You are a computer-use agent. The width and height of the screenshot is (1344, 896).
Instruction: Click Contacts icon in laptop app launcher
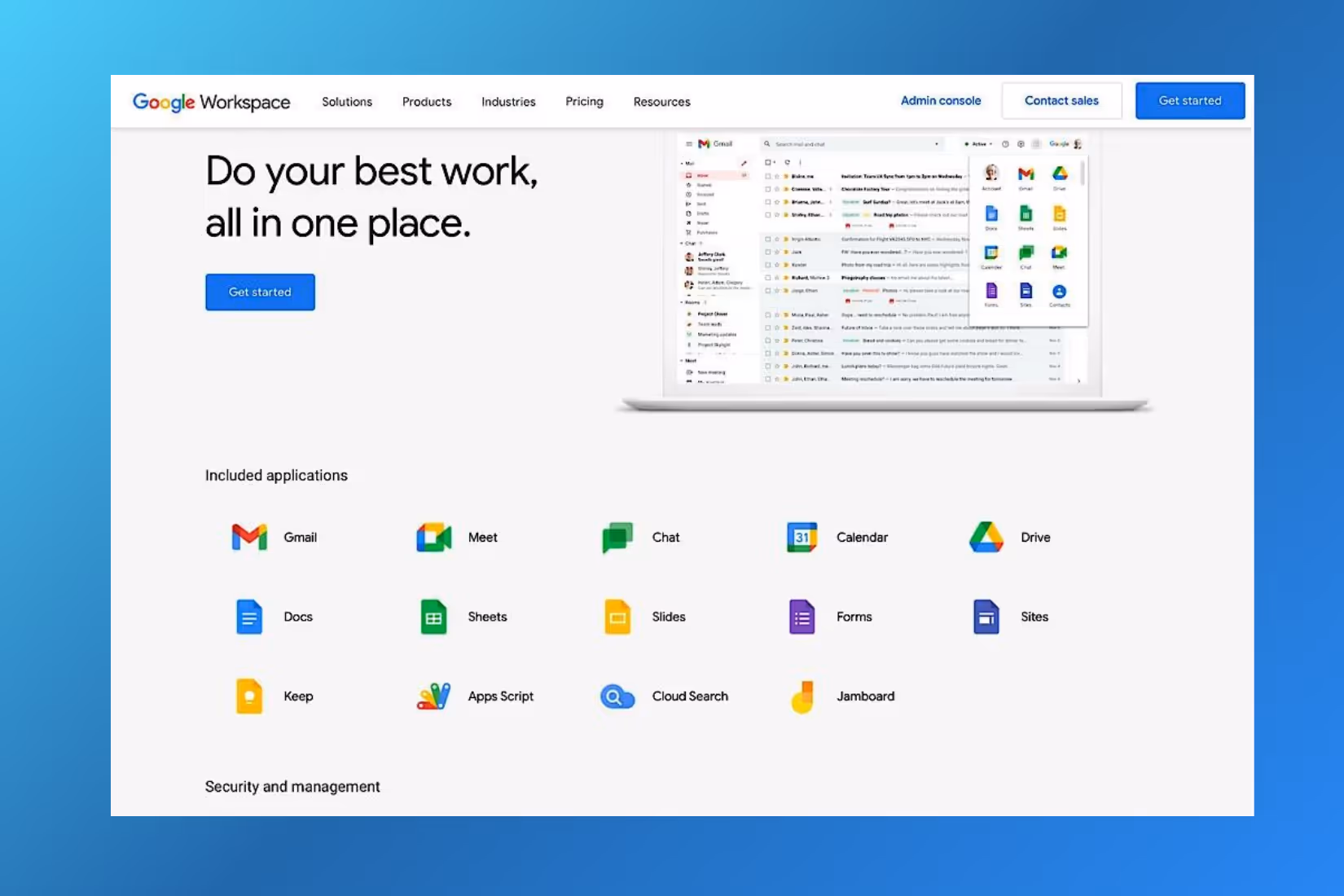pyautogui.click(x=1059, y=291)
